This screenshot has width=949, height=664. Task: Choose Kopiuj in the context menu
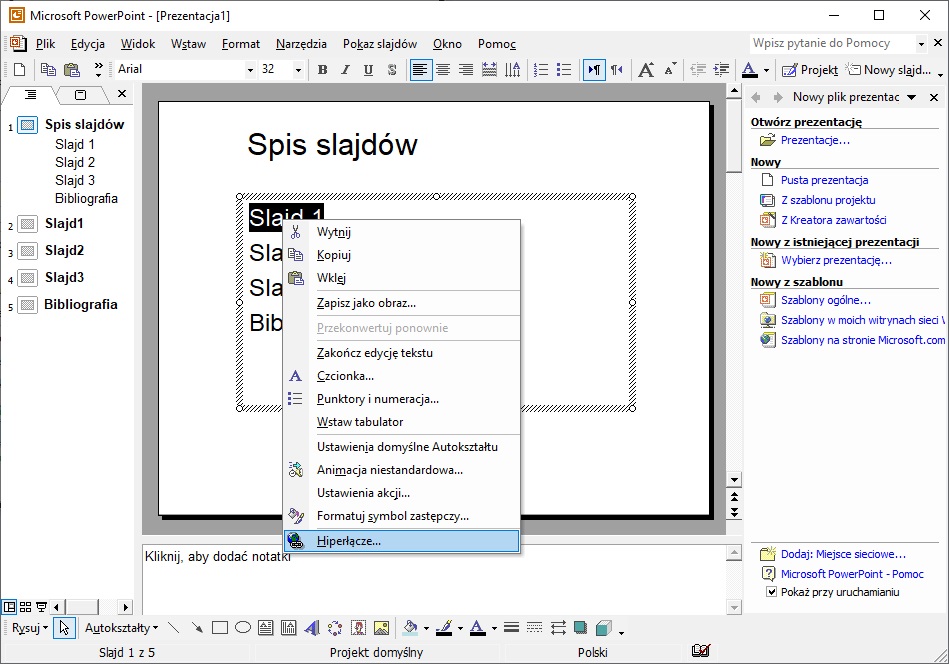[401, 255]
